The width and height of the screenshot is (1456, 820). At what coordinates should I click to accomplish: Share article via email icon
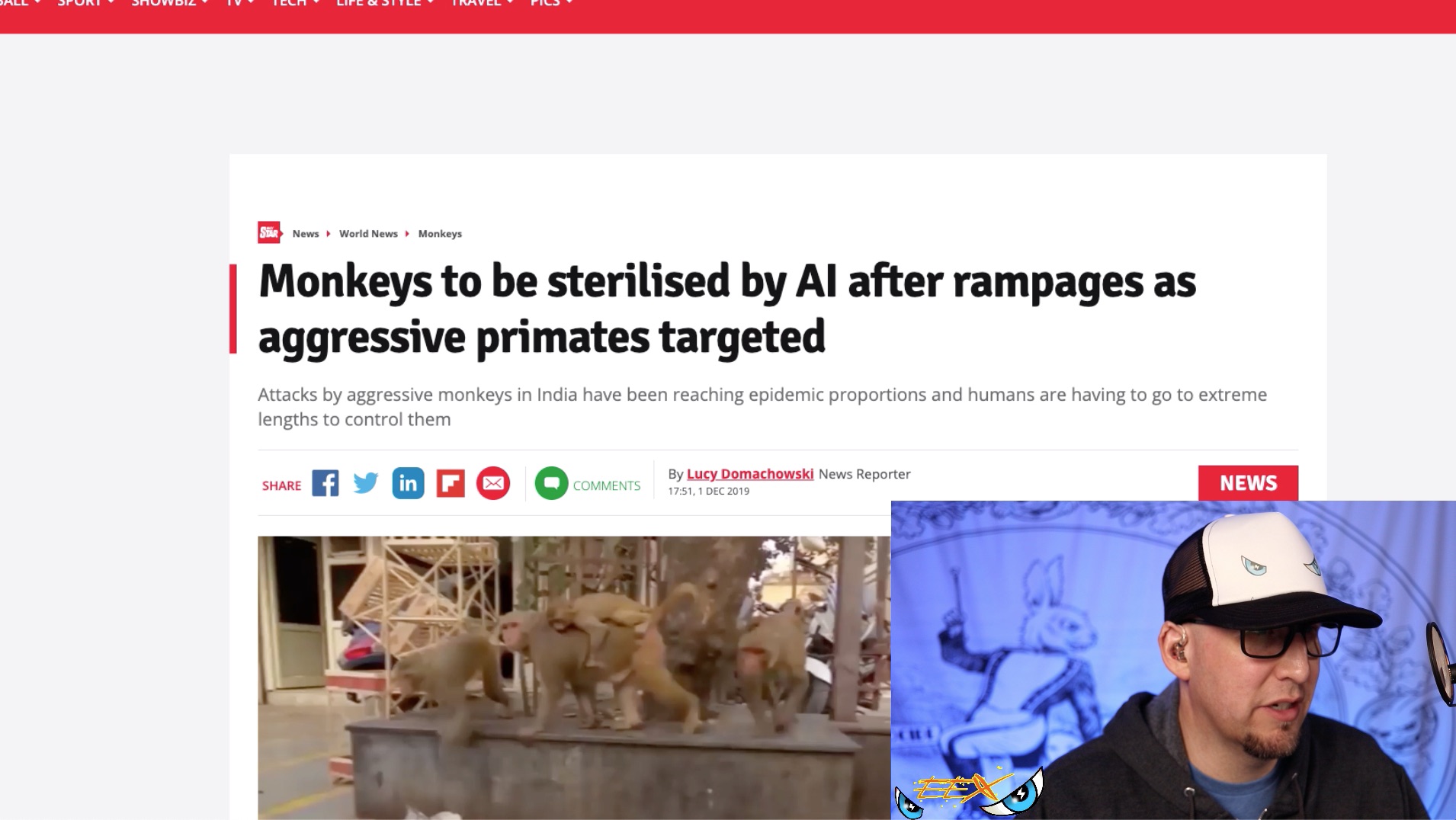point(493,483)
